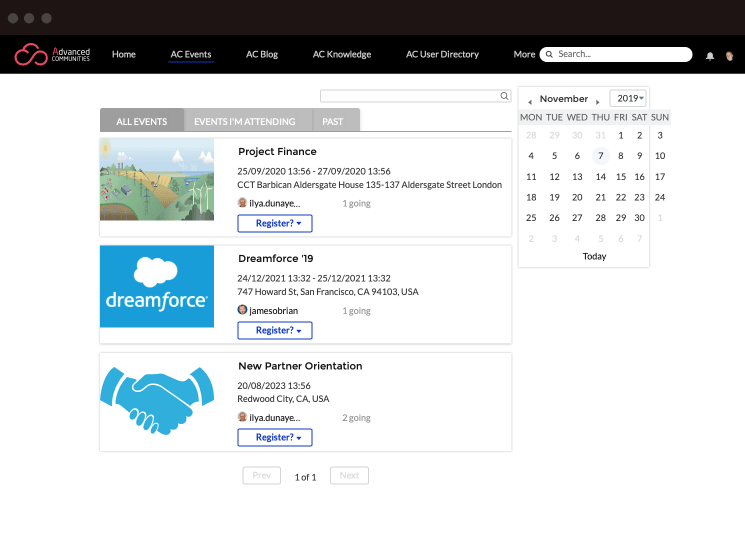The image size is (745, 536).
Task: Click address '747 Howard St, San Francisco'
Action: pyautogui.click(x=328, y=292)
